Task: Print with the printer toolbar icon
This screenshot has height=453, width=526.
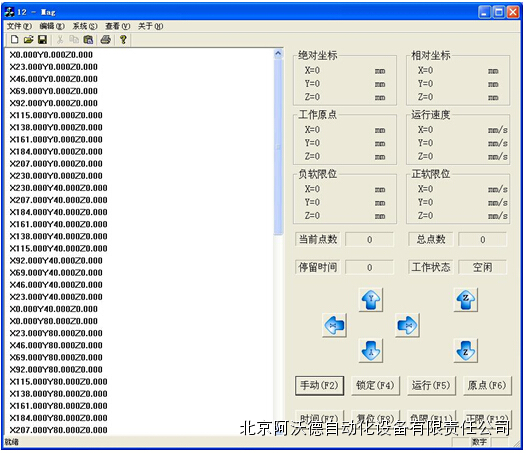Action: (x=106, y=40)
